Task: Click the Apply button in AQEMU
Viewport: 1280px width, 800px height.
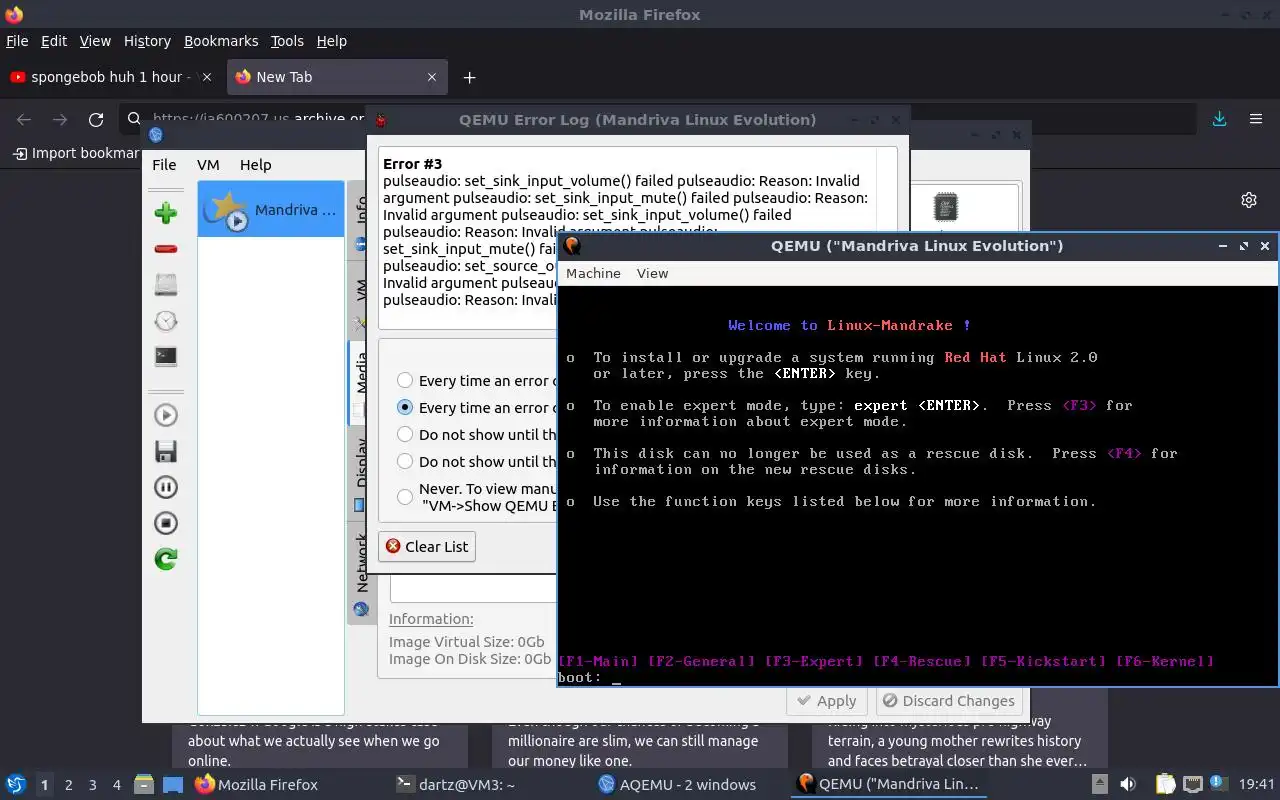Action: [x=826, y=701]
